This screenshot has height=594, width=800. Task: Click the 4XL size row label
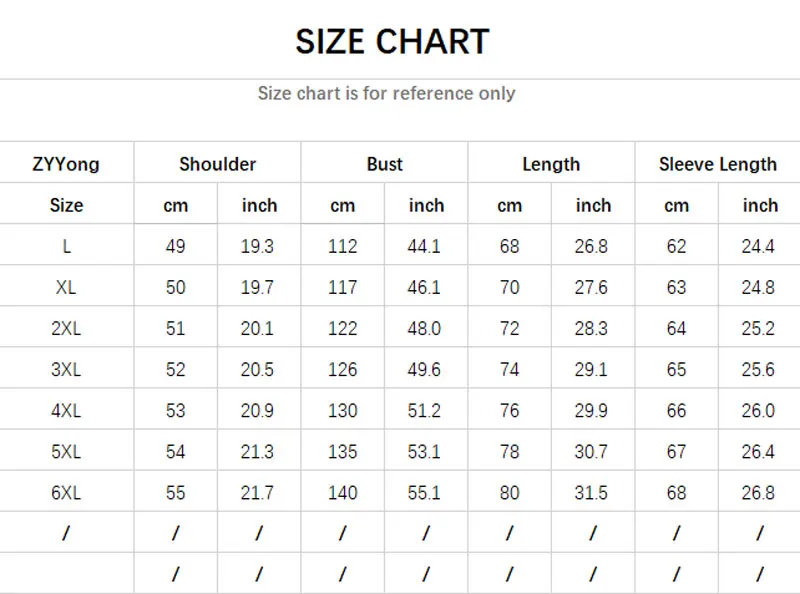(x=66, y=410)
